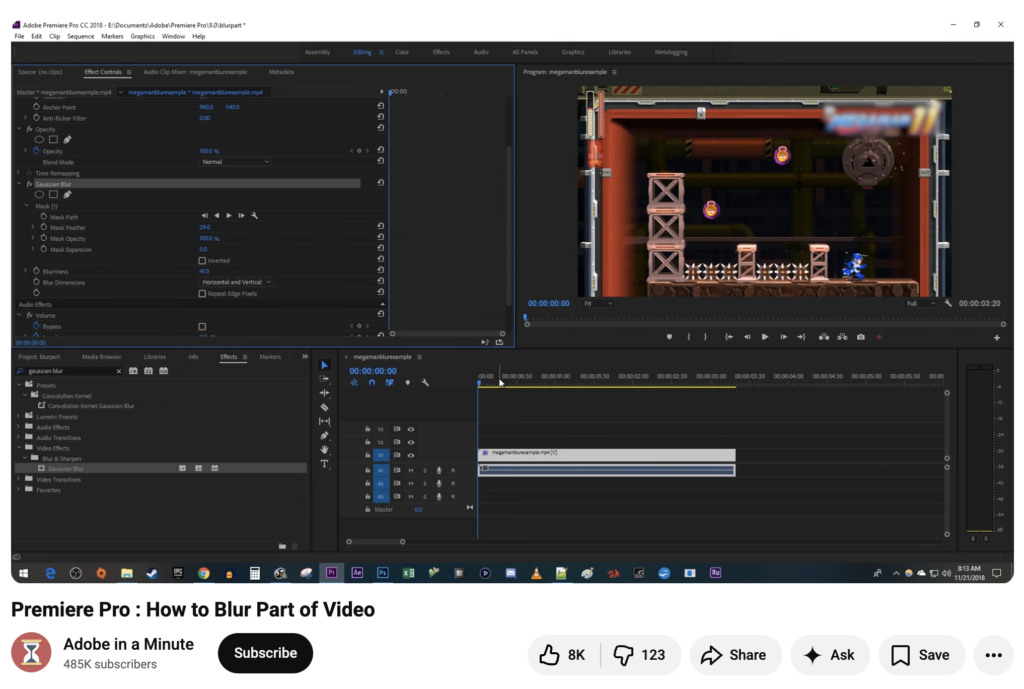The height and width of the screenshot is (689, 1024).
Task: Solo audio track A2
Action: click(425, 483)
